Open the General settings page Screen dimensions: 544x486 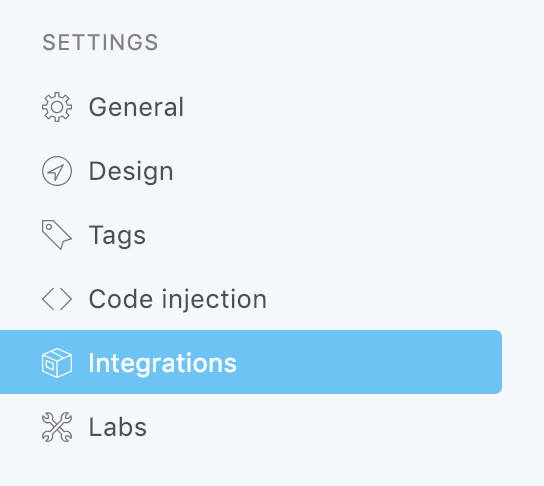(x=136, y=107)
